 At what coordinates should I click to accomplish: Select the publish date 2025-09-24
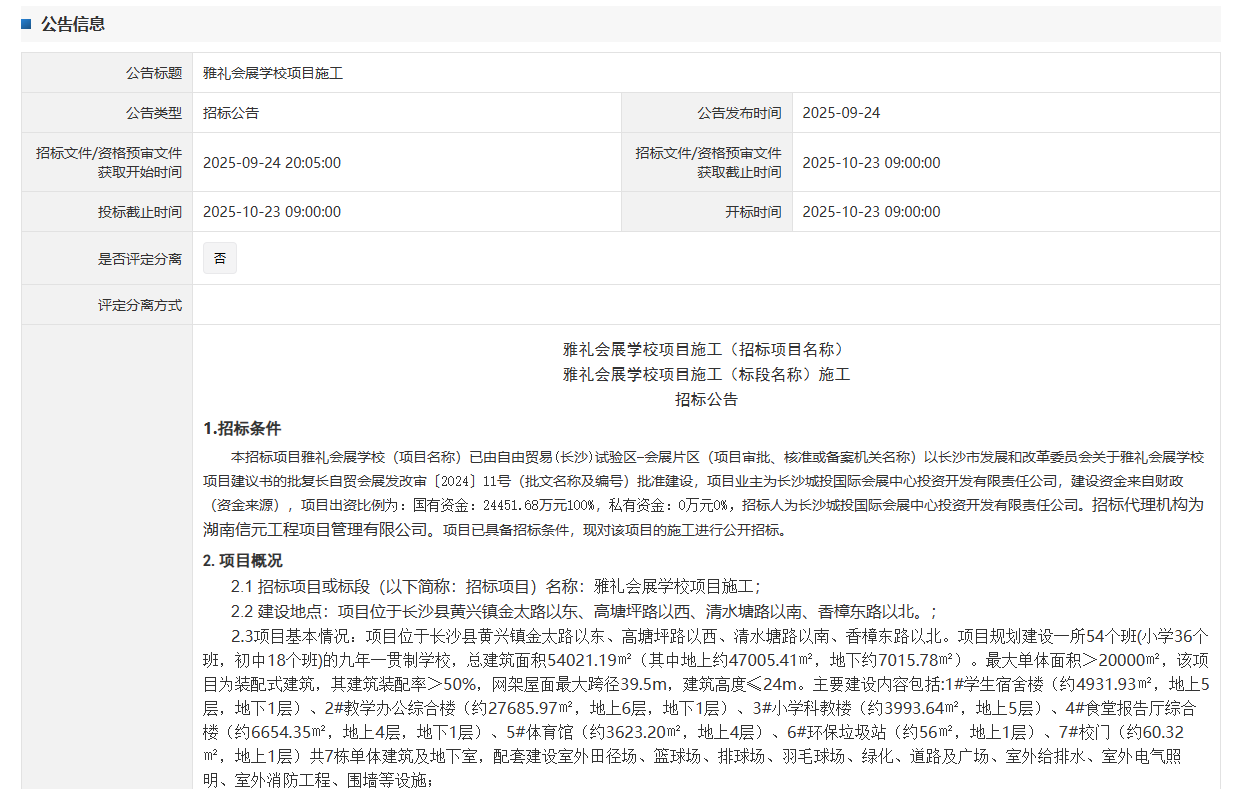point(843,112)
